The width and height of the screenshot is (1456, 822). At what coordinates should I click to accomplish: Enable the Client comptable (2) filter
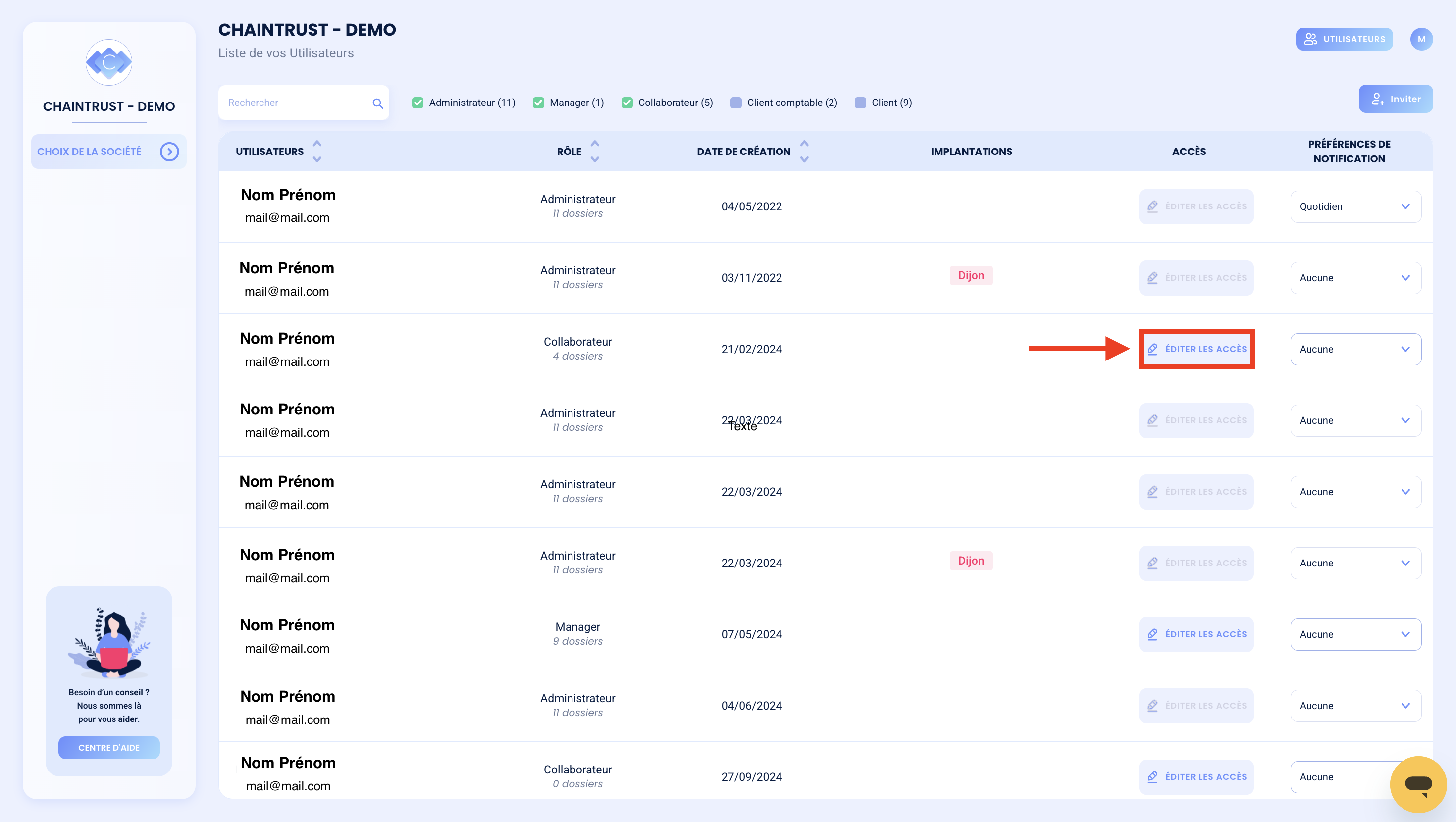click(x=736, y=103)
